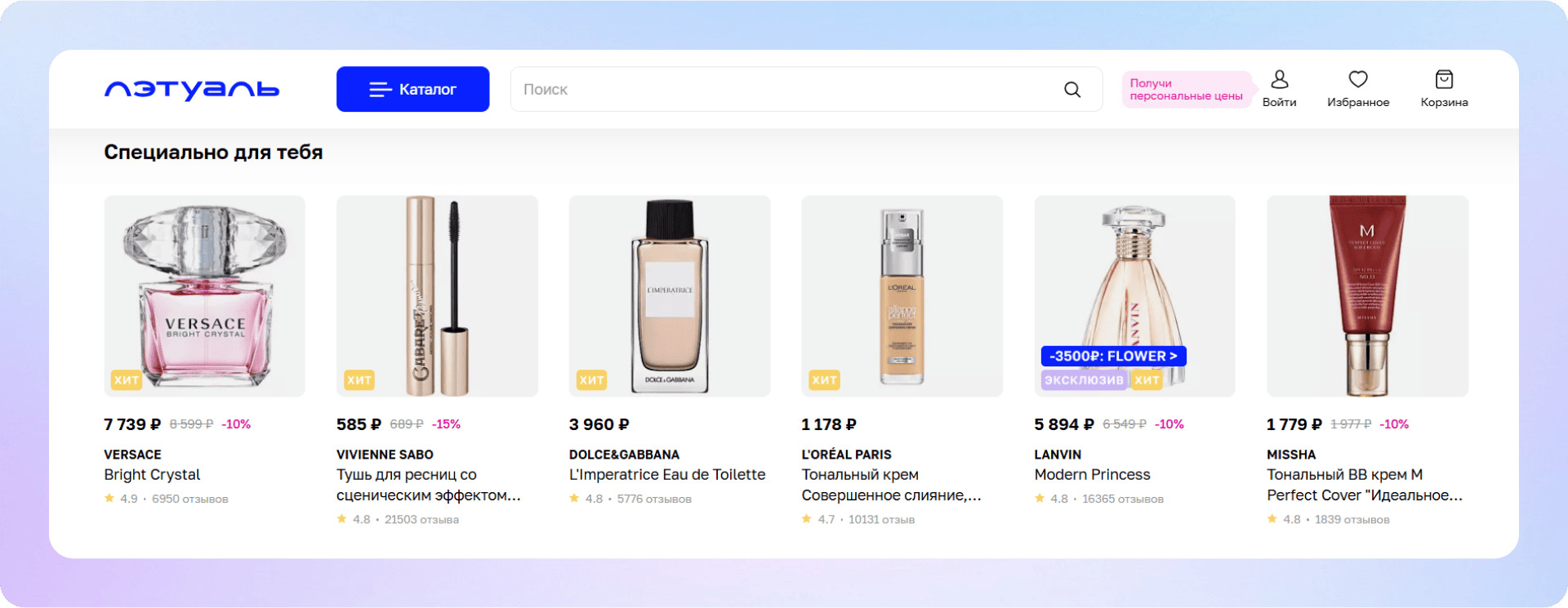The height and width of the screenshot is (608, 1568).
Task: Open the Каталог menu
Action: 412,89
